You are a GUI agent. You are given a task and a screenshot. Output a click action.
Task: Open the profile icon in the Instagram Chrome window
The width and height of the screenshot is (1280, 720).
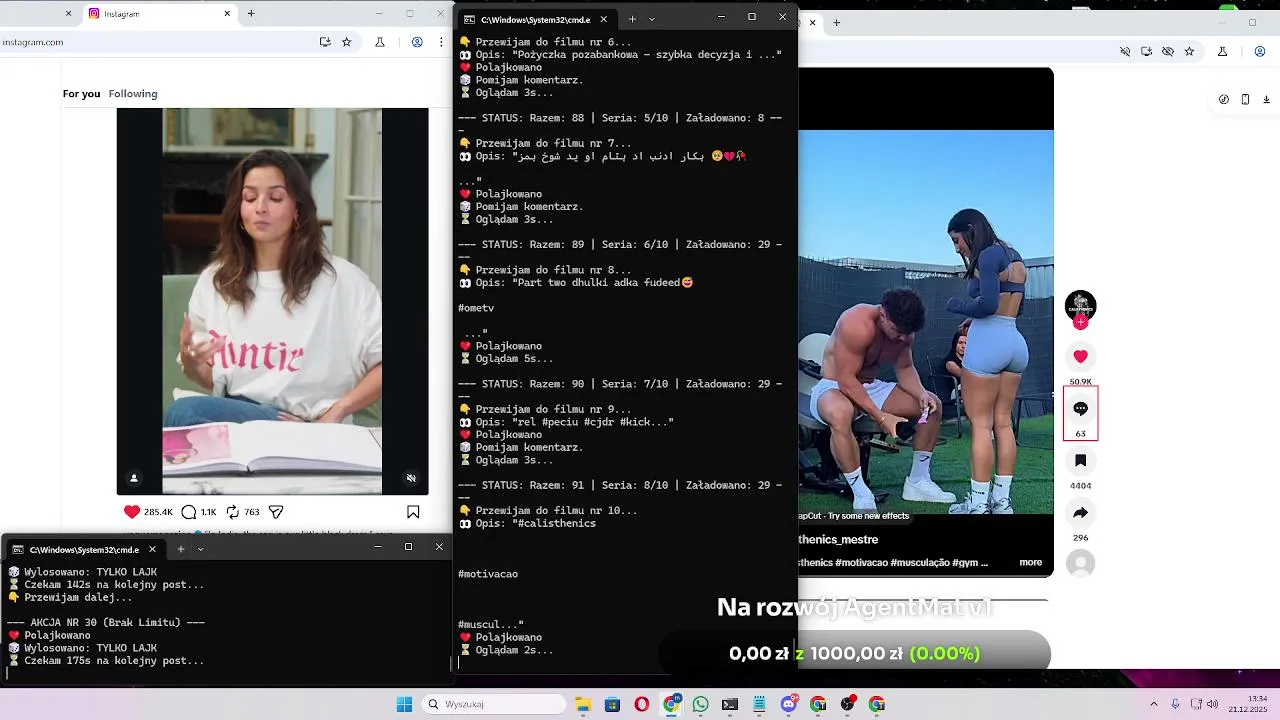[x=417, y=42]
